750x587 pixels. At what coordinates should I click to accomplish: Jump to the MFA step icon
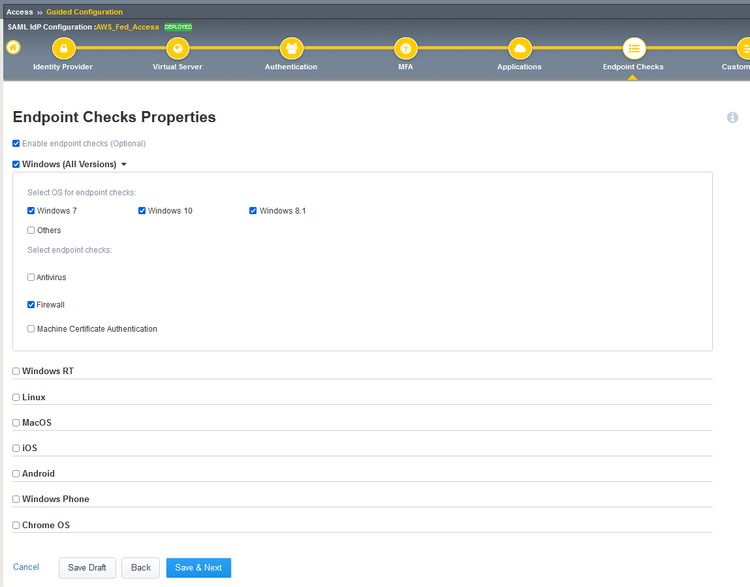point(405,48)
